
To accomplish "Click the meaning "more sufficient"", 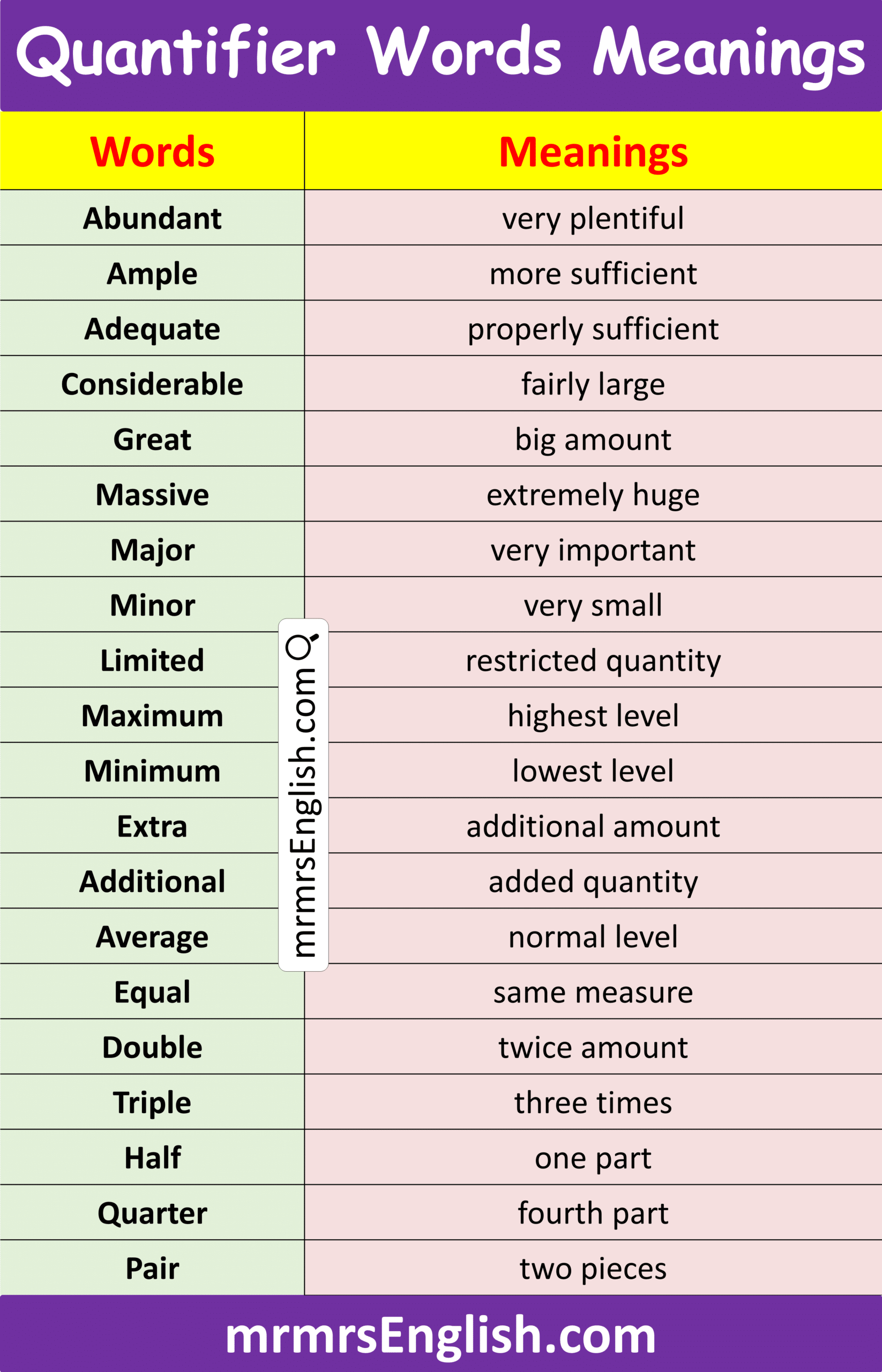I will click(x=593, y=273).
